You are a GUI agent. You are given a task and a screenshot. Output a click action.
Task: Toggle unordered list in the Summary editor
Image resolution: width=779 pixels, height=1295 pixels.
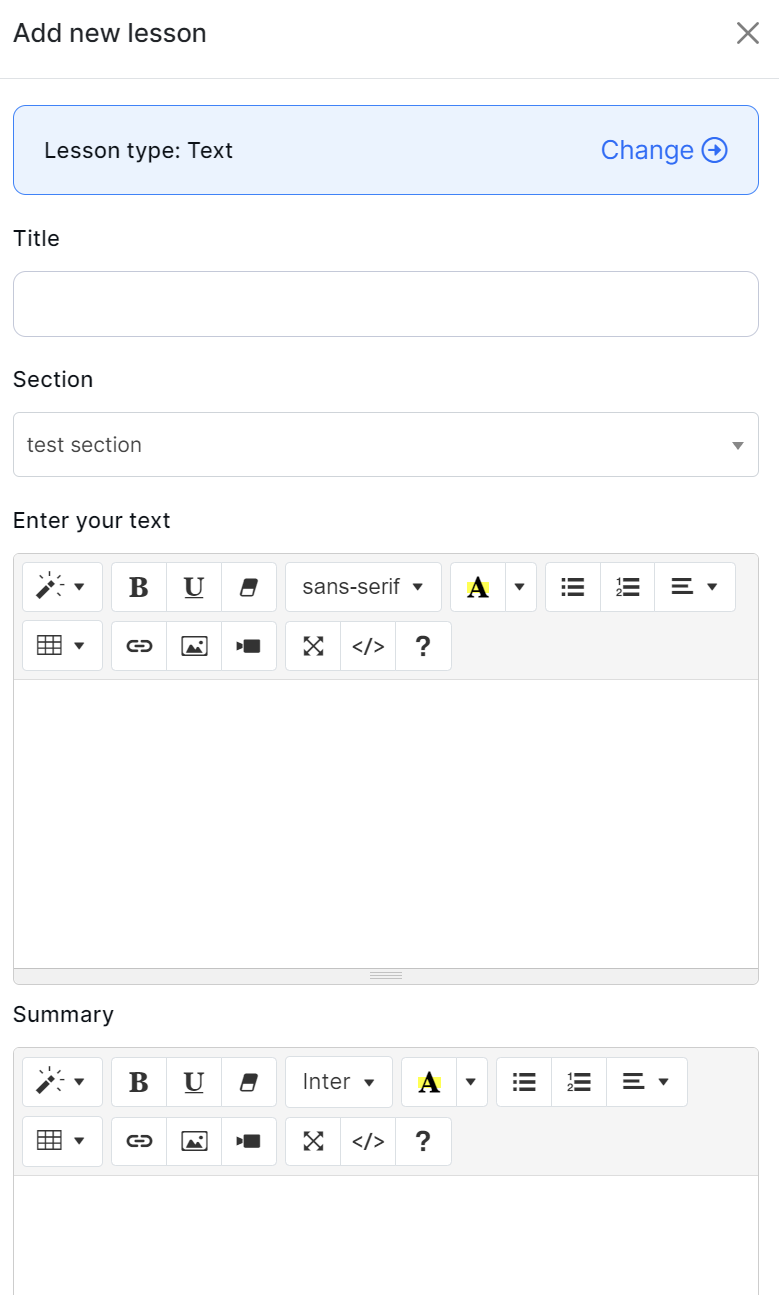tap(524, 1082)
